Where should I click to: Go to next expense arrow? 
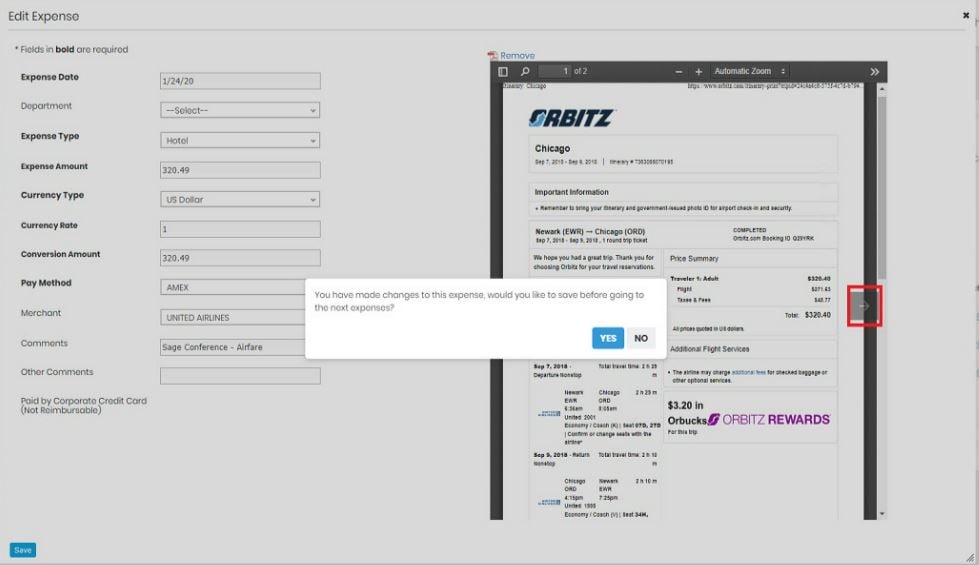click(864, 306)
